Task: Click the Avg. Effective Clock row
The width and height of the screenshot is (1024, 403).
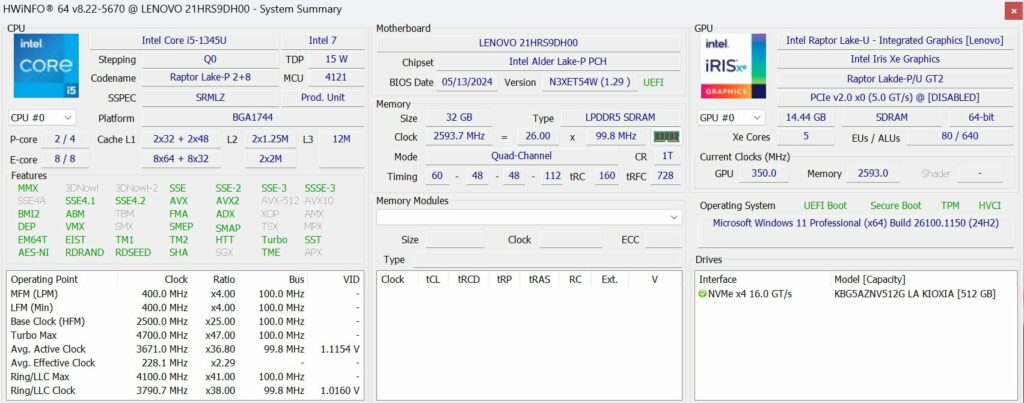Action: coord(185,363)
